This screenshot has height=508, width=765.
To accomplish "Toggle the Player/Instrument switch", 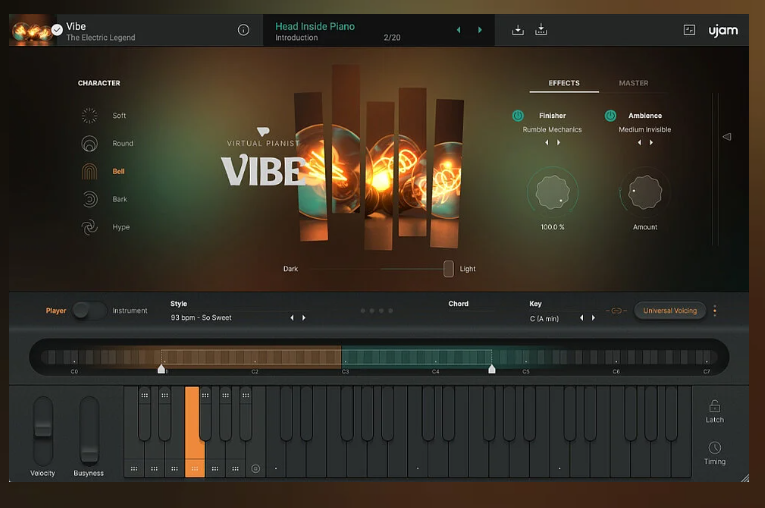I will (89, 310).
